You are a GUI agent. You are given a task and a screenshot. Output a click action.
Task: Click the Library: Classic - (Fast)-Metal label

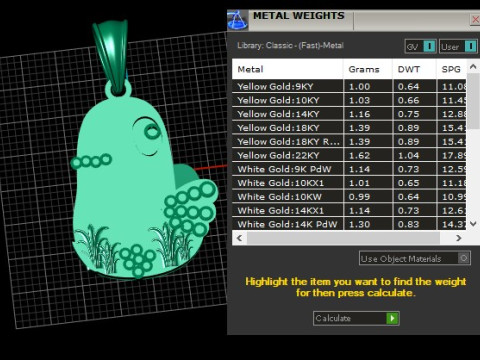(290, 45)
